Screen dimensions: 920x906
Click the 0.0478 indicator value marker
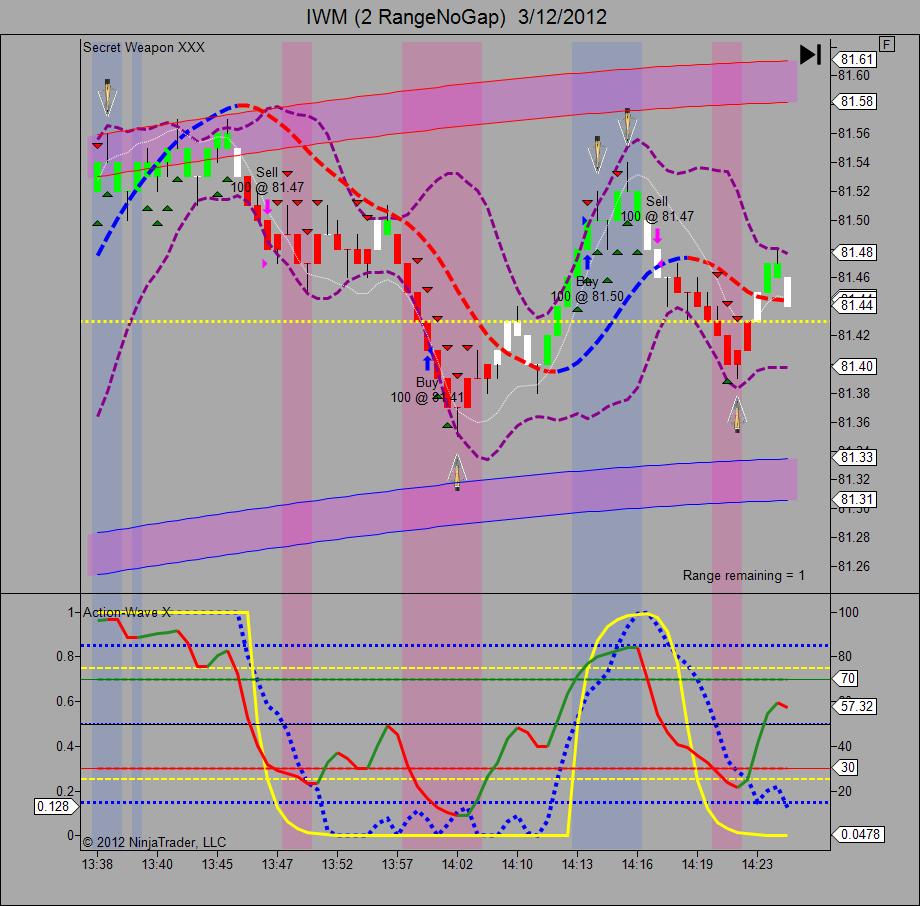tap(858, 834)
